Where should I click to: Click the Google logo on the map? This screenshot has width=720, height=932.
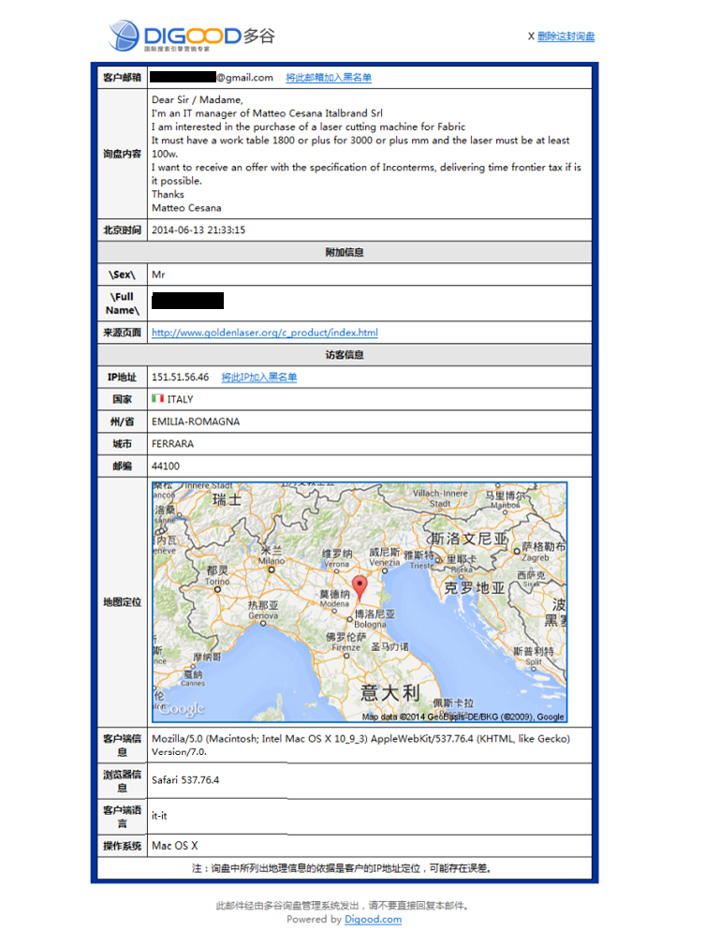182,708
